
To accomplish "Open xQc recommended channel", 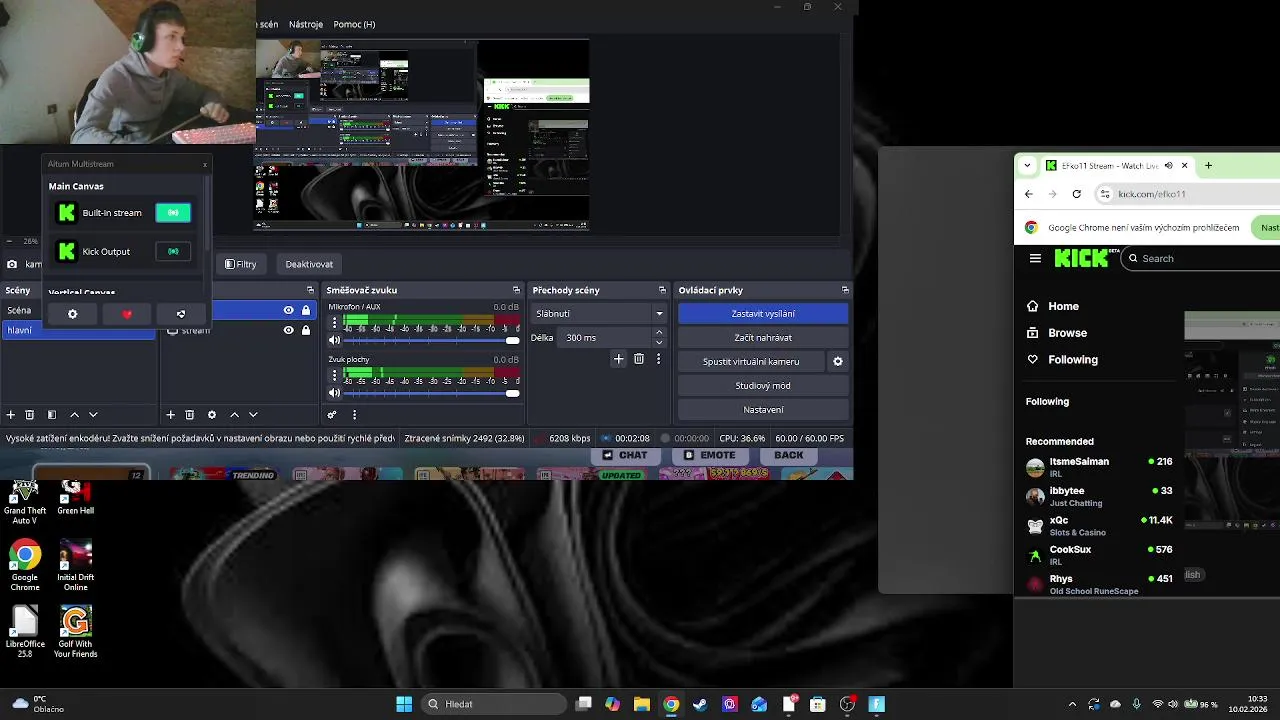I will 1099,525.
